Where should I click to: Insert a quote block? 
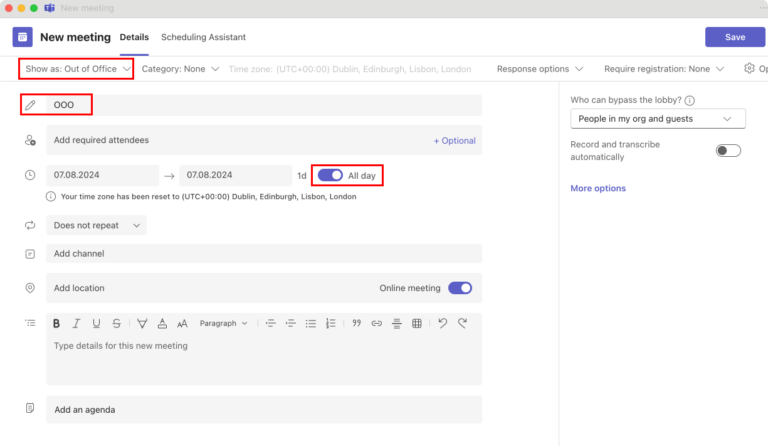356,323
